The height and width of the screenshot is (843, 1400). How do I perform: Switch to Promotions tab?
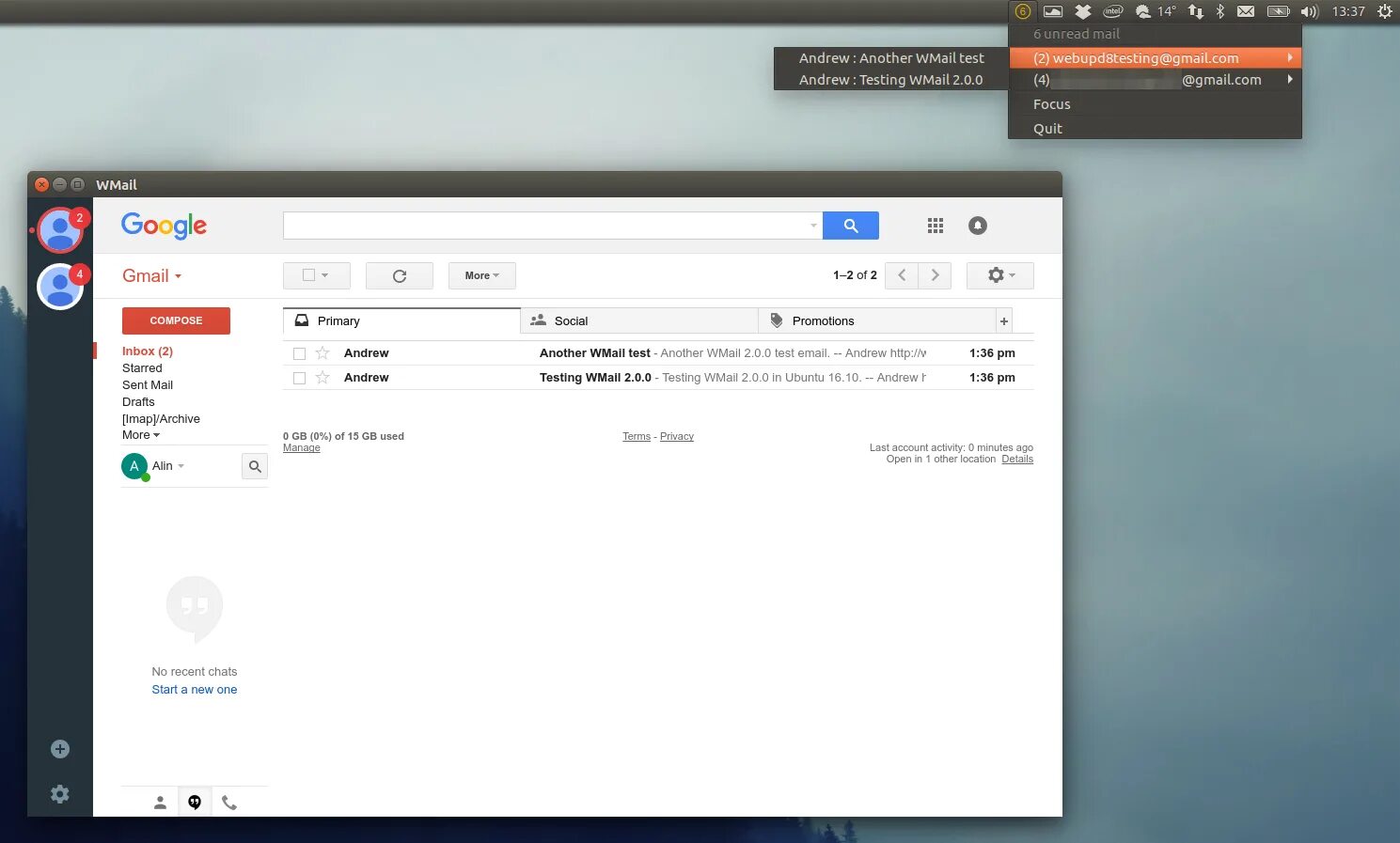[x=877, y=321]
